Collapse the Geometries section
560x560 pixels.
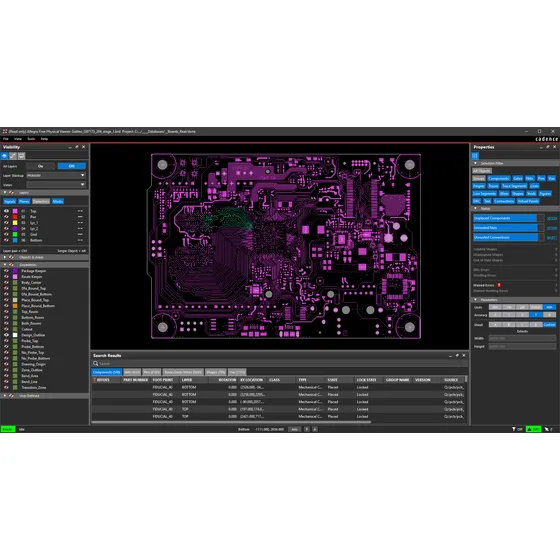[x=5, y=265]
